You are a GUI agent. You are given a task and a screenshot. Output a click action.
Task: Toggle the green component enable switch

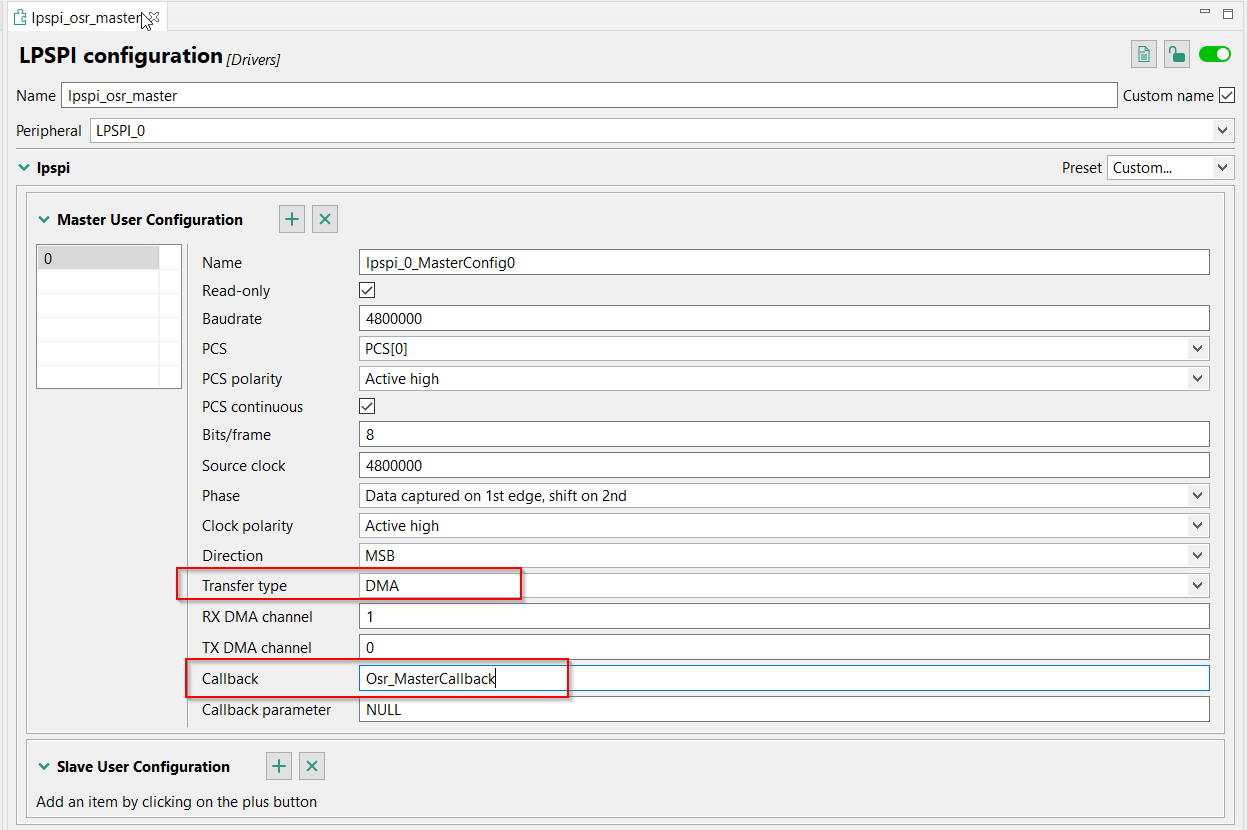1215,55
